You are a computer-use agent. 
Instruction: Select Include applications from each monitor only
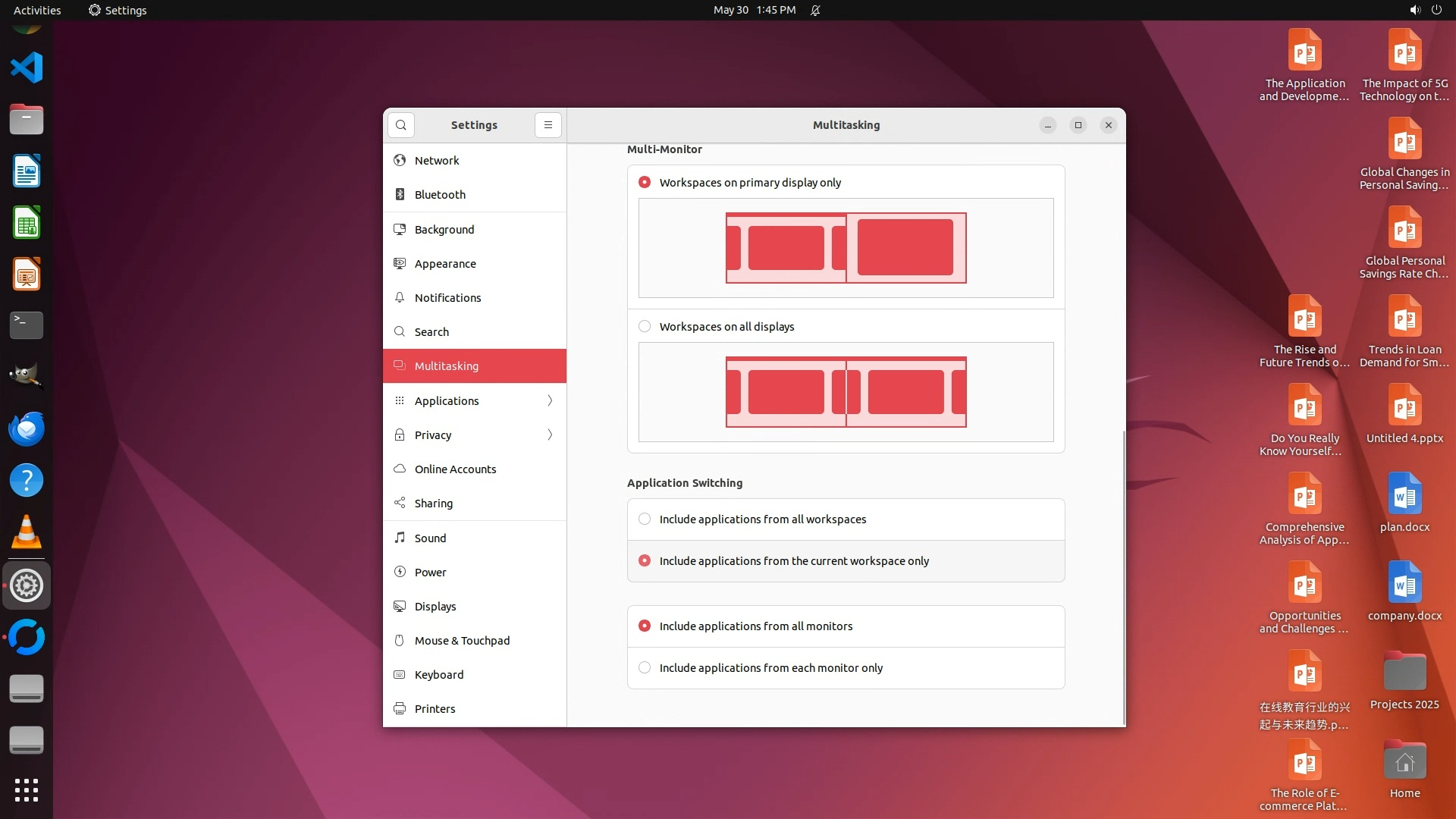(x=645, y=668)
